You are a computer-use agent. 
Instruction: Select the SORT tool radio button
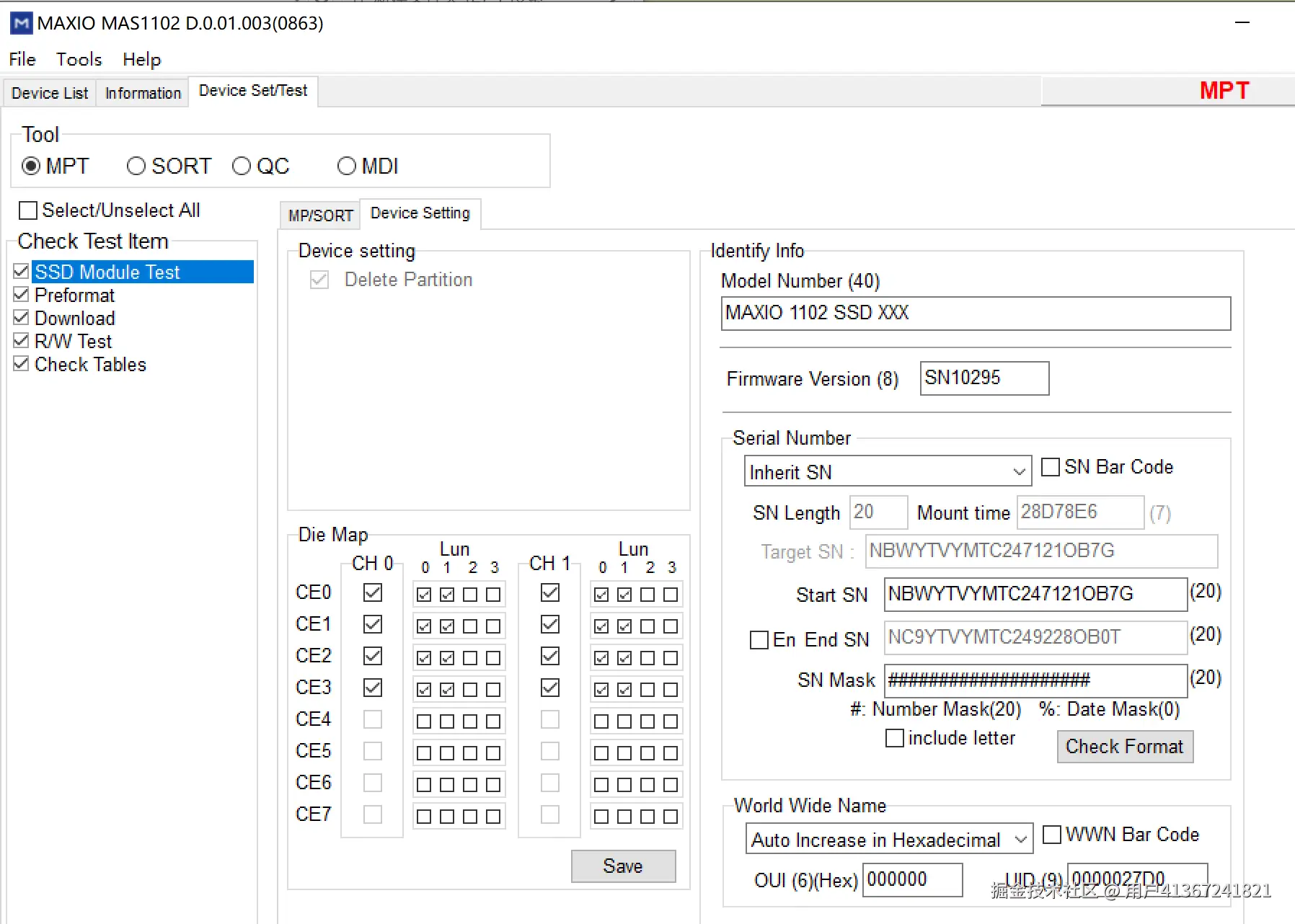(x=136, y=166)
